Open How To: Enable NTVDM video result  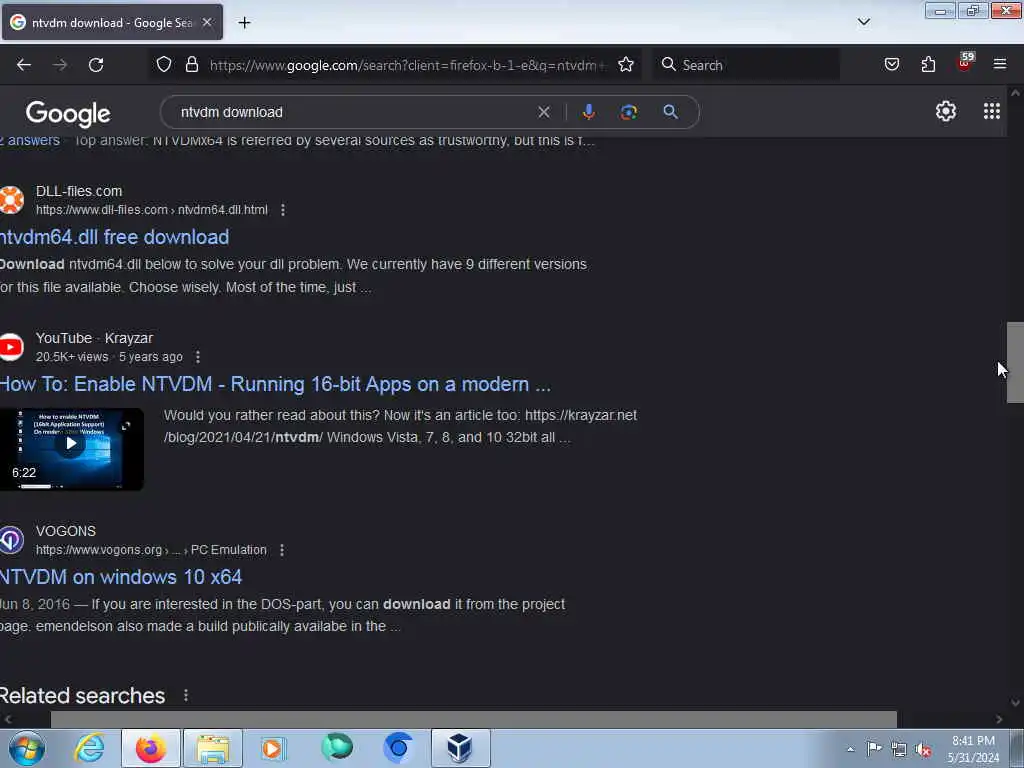275,384
